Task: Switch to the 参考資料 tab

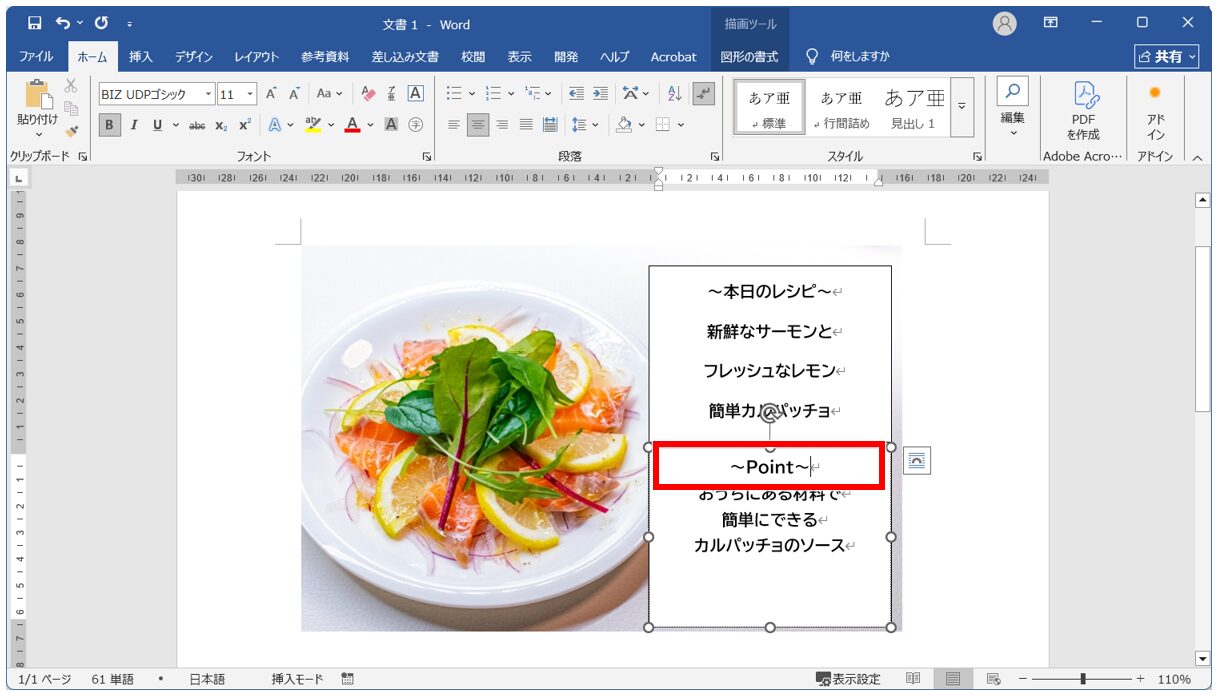Action: [x=325, y=57]
